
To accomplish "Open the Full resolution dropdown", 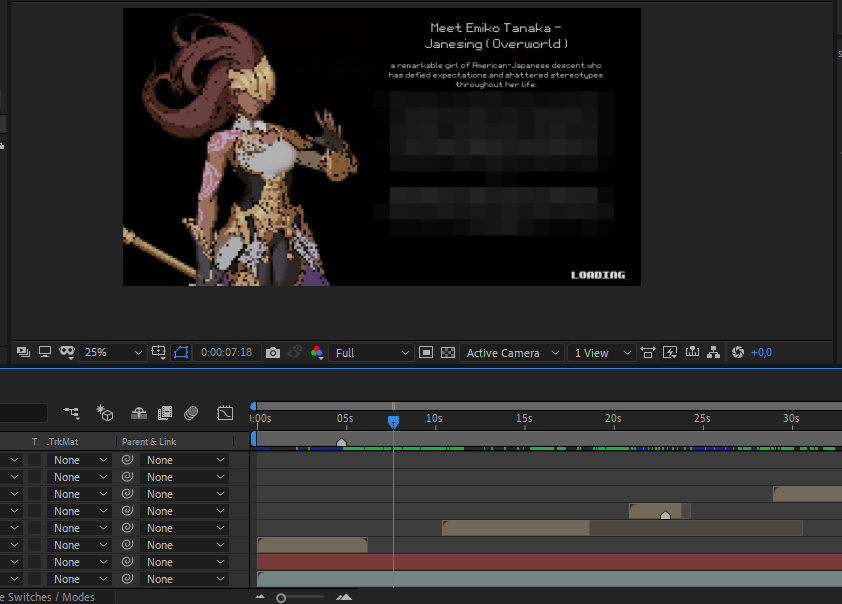I will tap(371, 353).
